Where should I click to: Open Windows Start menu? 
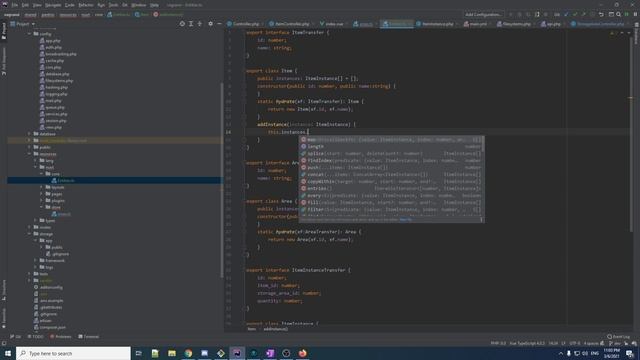tap(8, 353)
